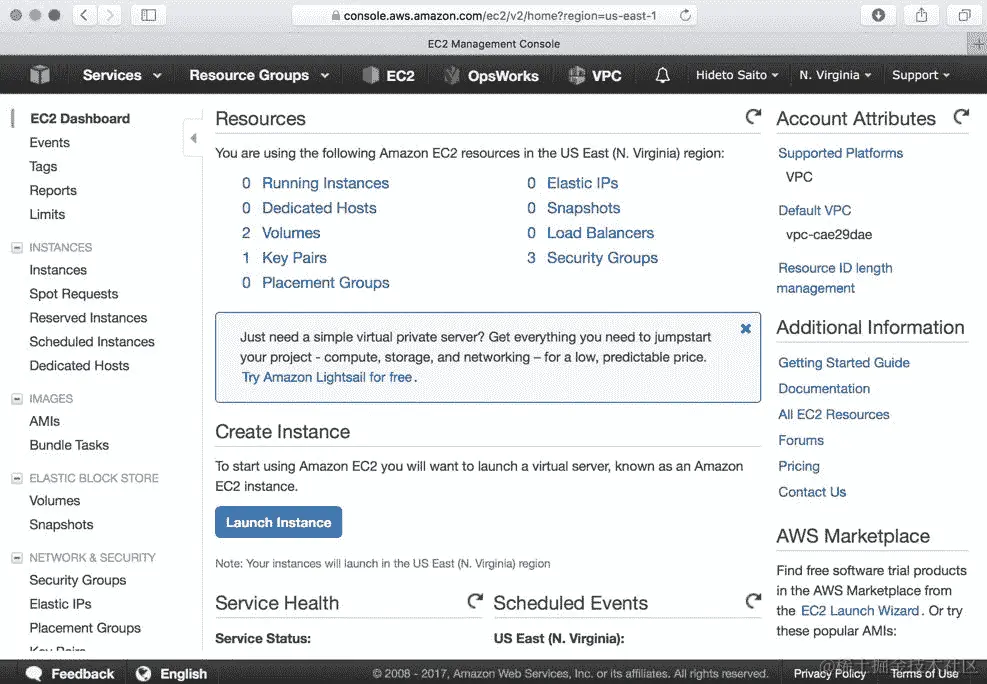The width and height of the screenshot is (987, 684).
Task: Open Dedicated Hosts in the sidebar
Action: pyautogui.click(x=79, y=366)
